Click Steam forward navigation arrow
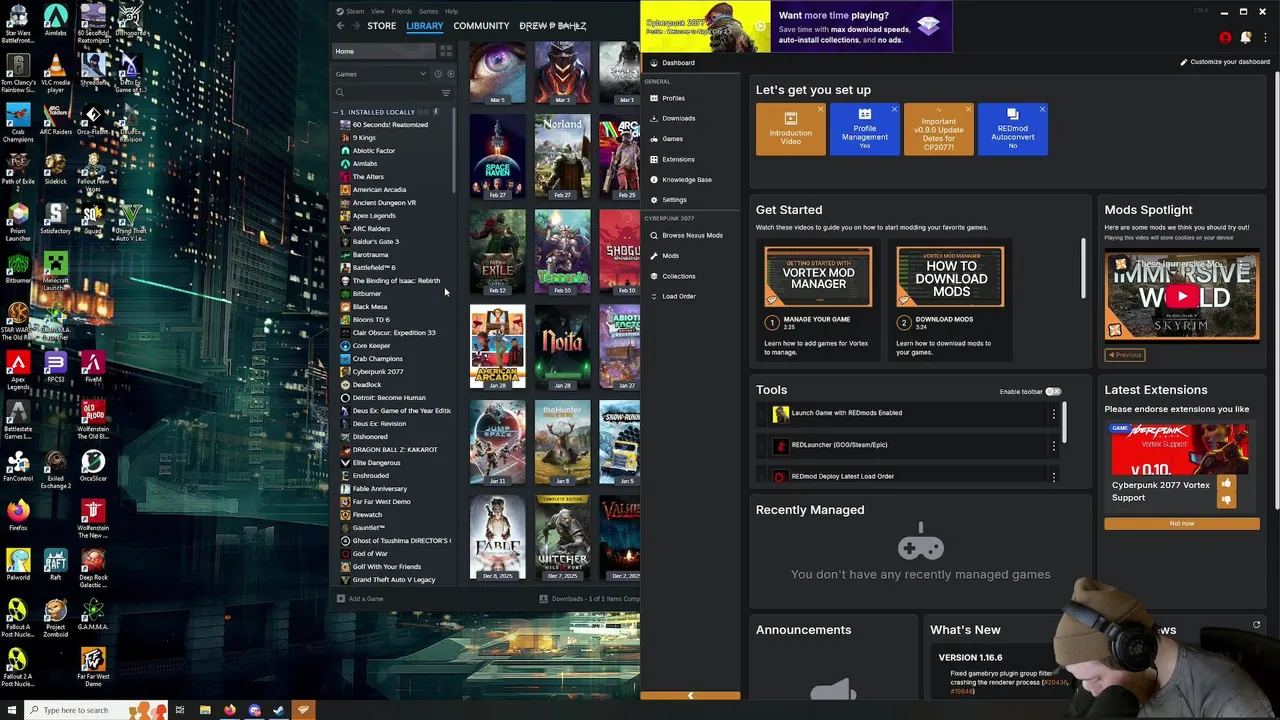The height and width of the screenshot is (720, 1280). (x=355, y=26)
